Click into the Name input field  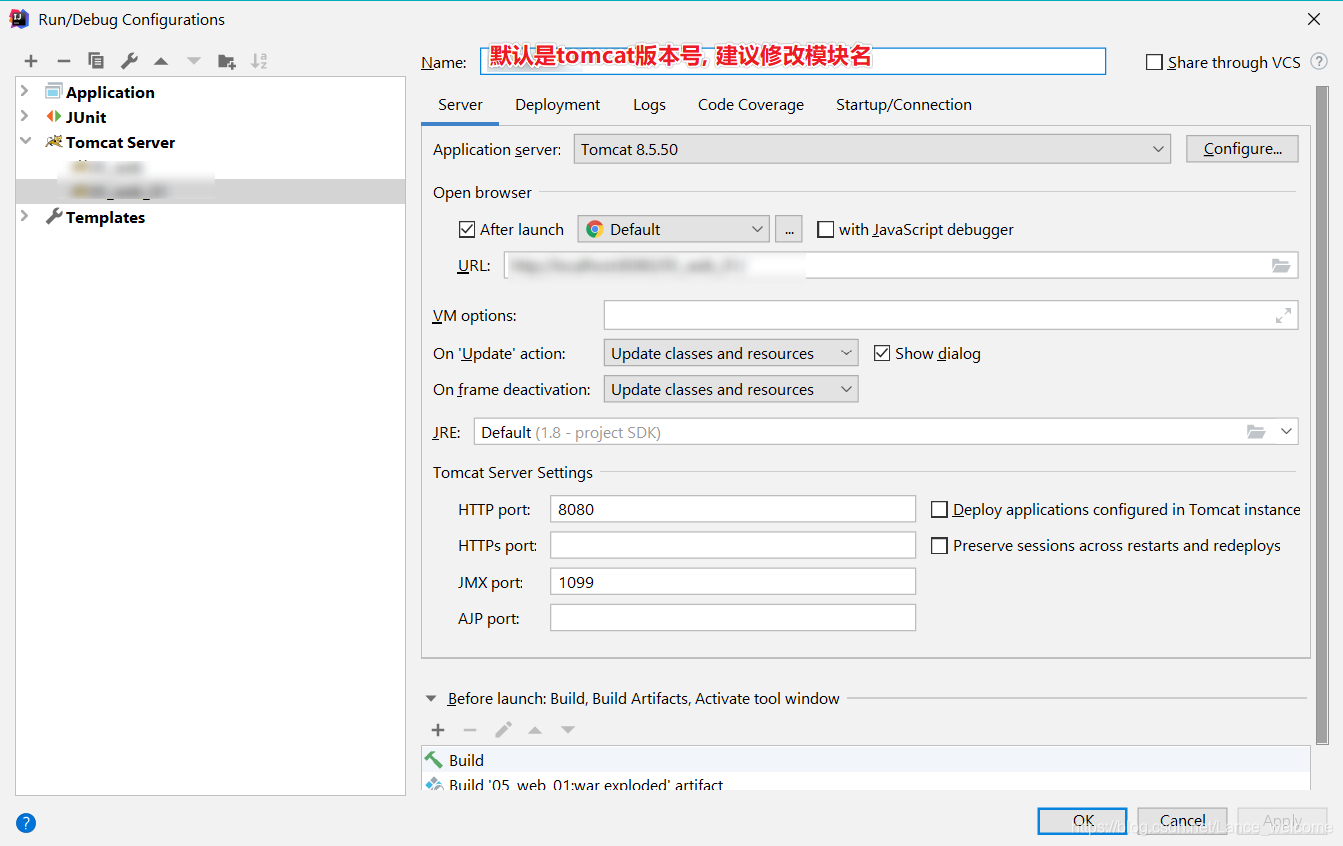coord(793,61)
